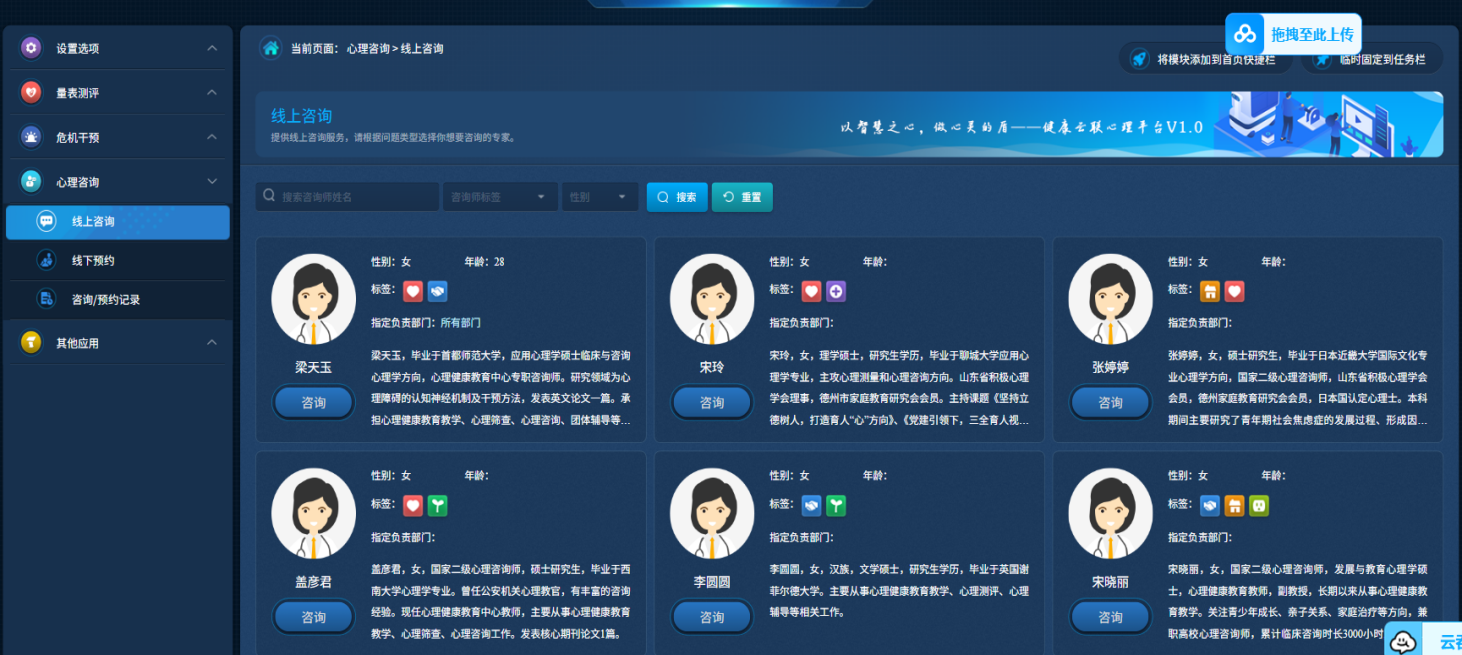1462x655 pixels.
Task: Click the home icon in breadcrumb bar
Action: click(x=270, y=48)
